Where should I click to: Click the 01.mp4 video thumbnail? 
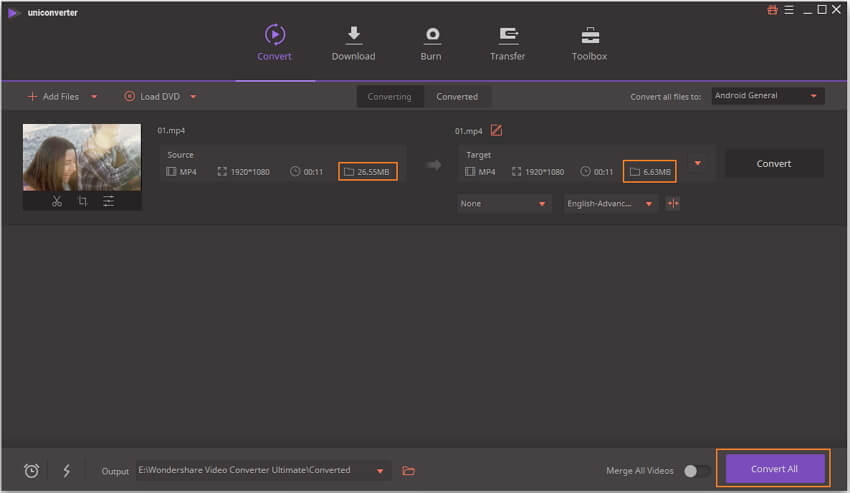(82, 157)
